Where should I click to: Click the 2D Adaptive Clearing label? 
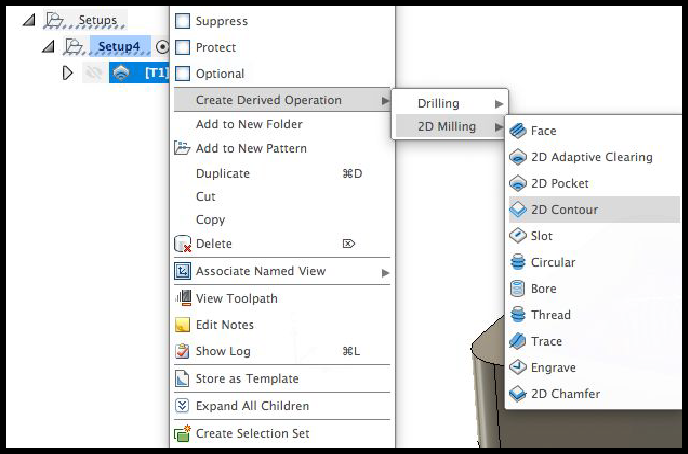pos(591,157)
